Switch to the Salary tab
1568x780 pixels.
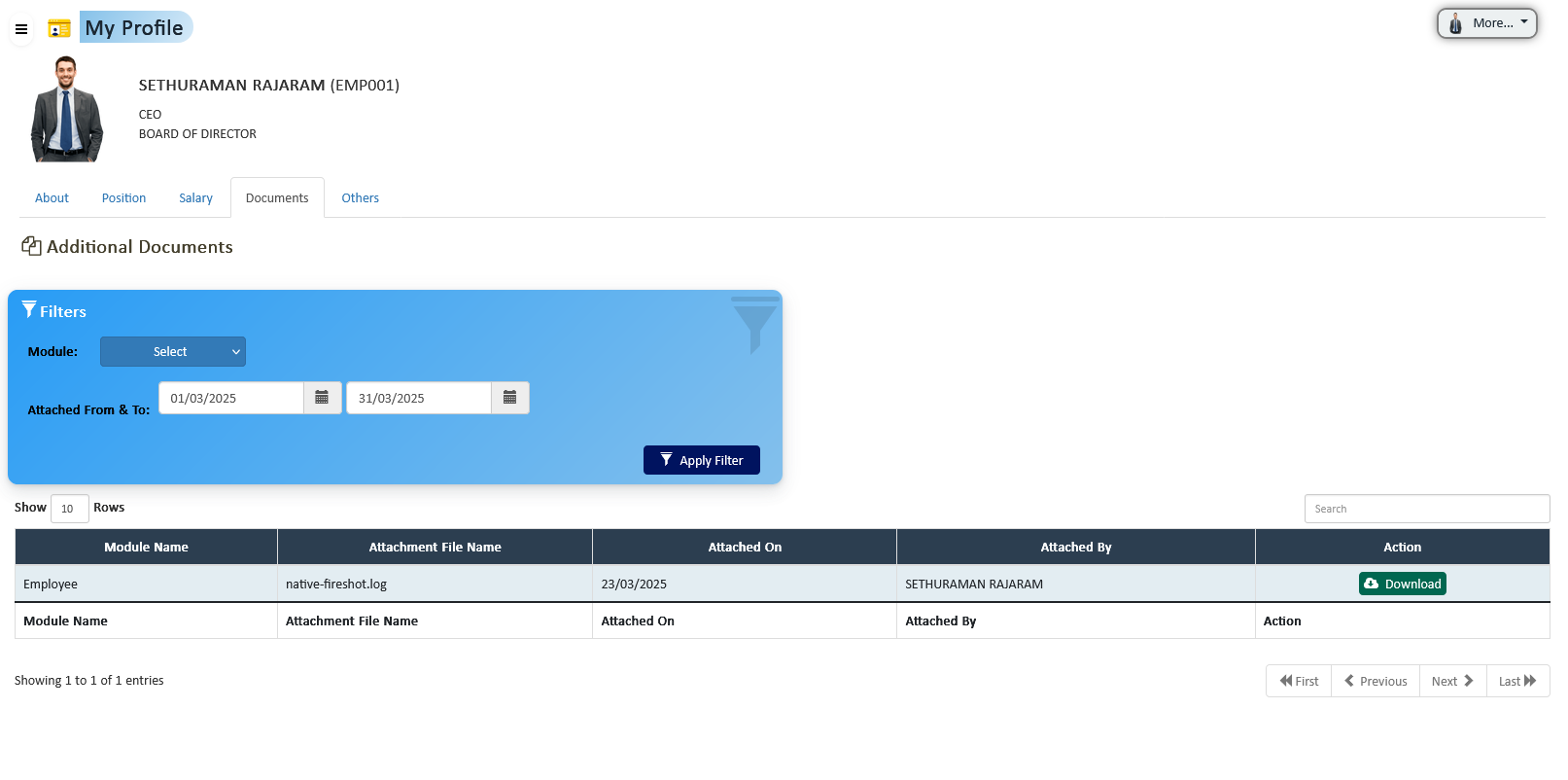pyautogui.click(x=195, y=198)
